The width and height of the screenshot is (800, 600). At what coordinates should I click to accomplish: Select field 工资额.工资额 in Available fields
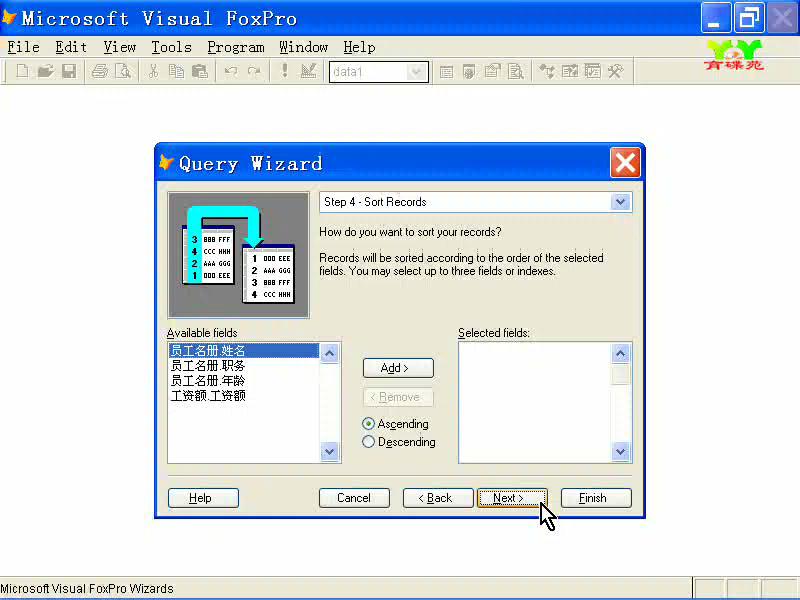tap(244, 395)
